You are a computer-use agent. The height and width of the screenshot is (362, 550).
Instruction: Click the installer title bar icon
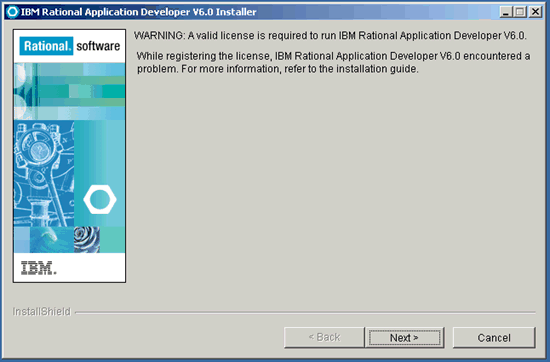pos(12,12)
